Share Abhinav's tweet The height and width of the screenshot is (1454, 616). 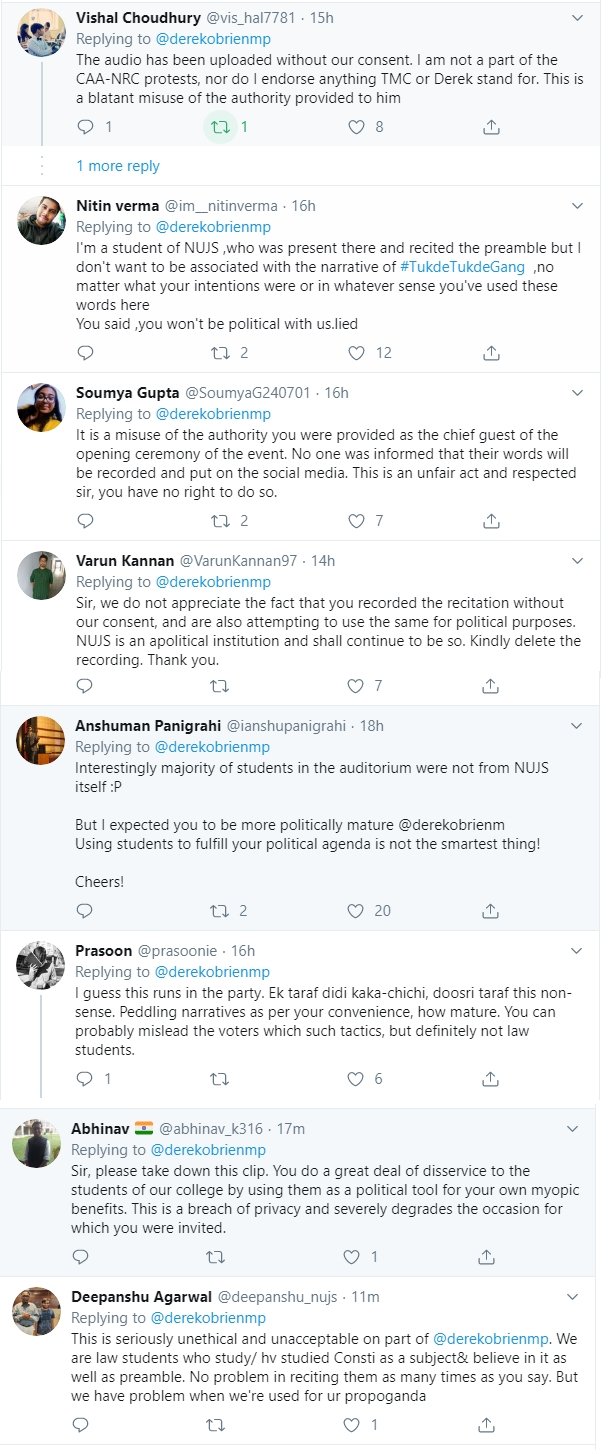[x=491, y=1256]
